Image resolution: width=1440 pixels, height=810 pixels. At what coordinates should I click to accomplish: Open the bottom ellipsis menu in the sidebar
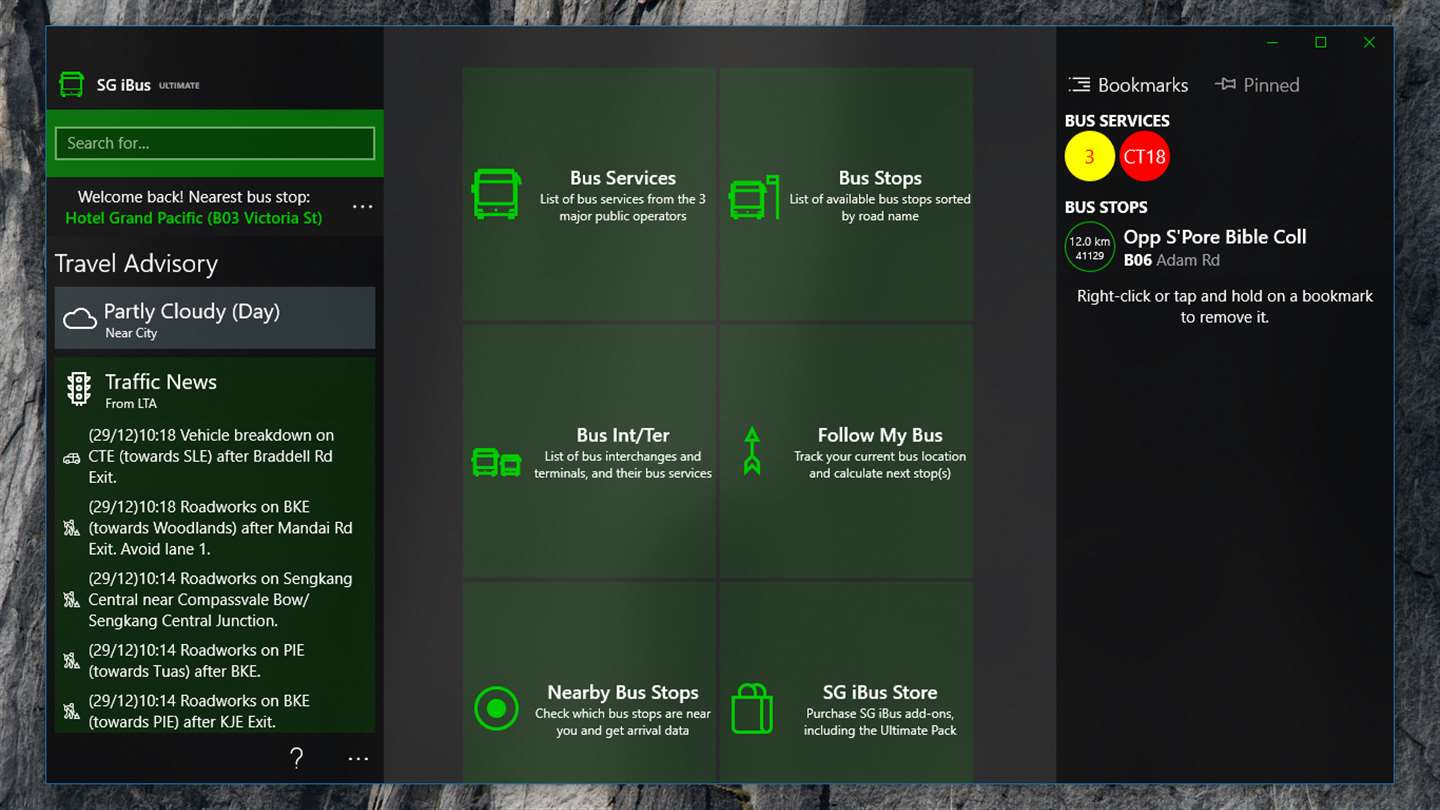(358, 759)
